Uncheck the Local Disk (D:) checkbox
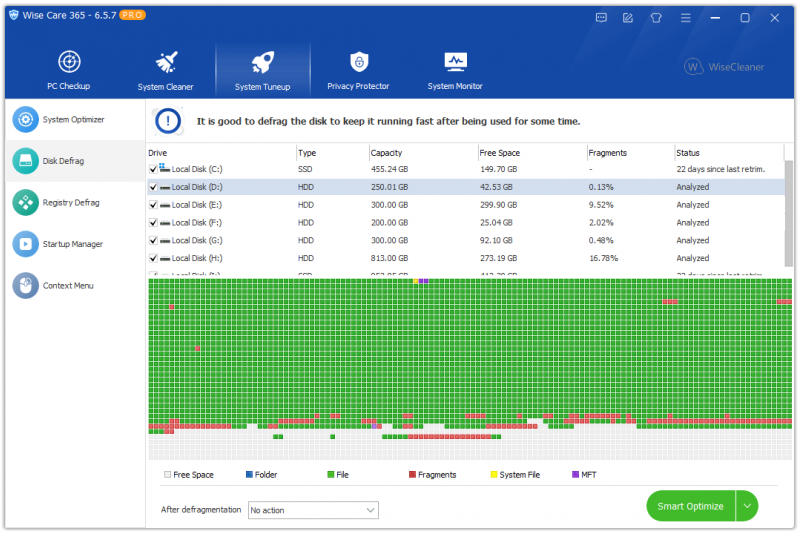Image resolution: width=800 pixels, height=534 pixels. (153, 187)
